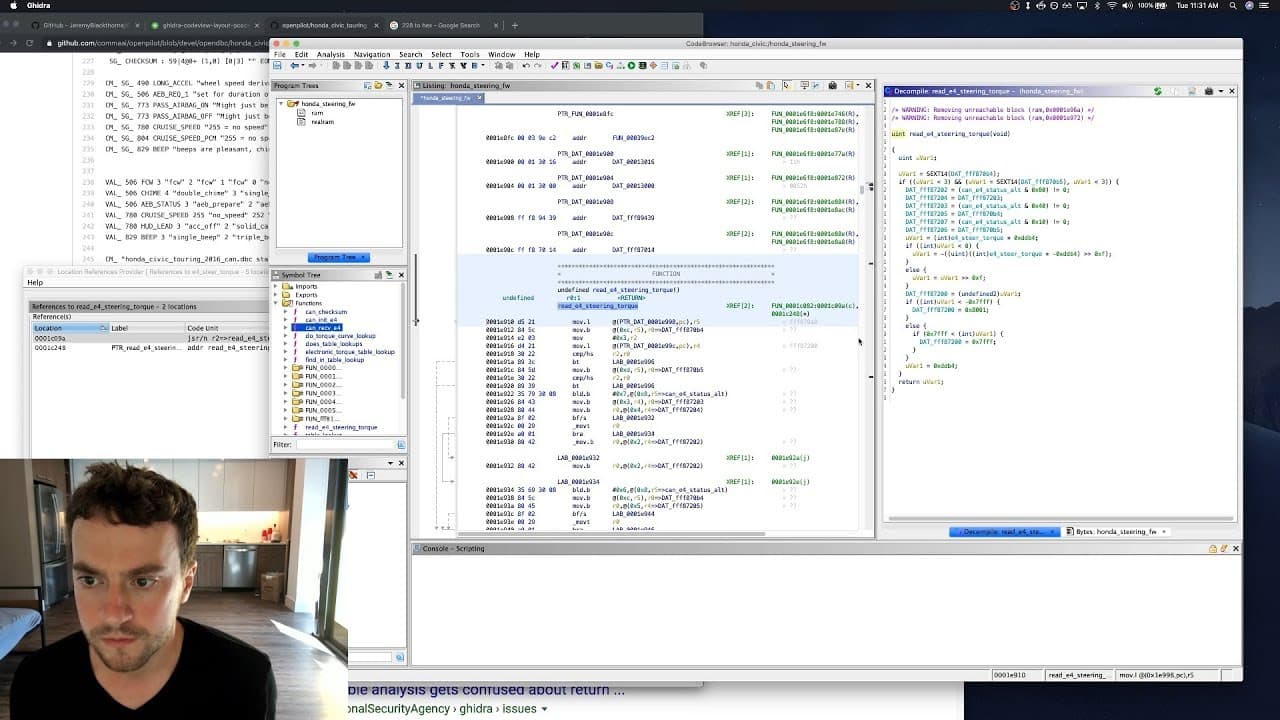Click the back navigation arrow in toolbar
This screenshot has height=720, width=1280.
(294, 65)
